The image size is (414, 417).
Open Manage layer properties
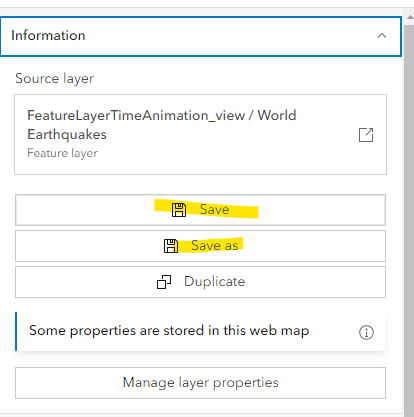click(200, 383)
